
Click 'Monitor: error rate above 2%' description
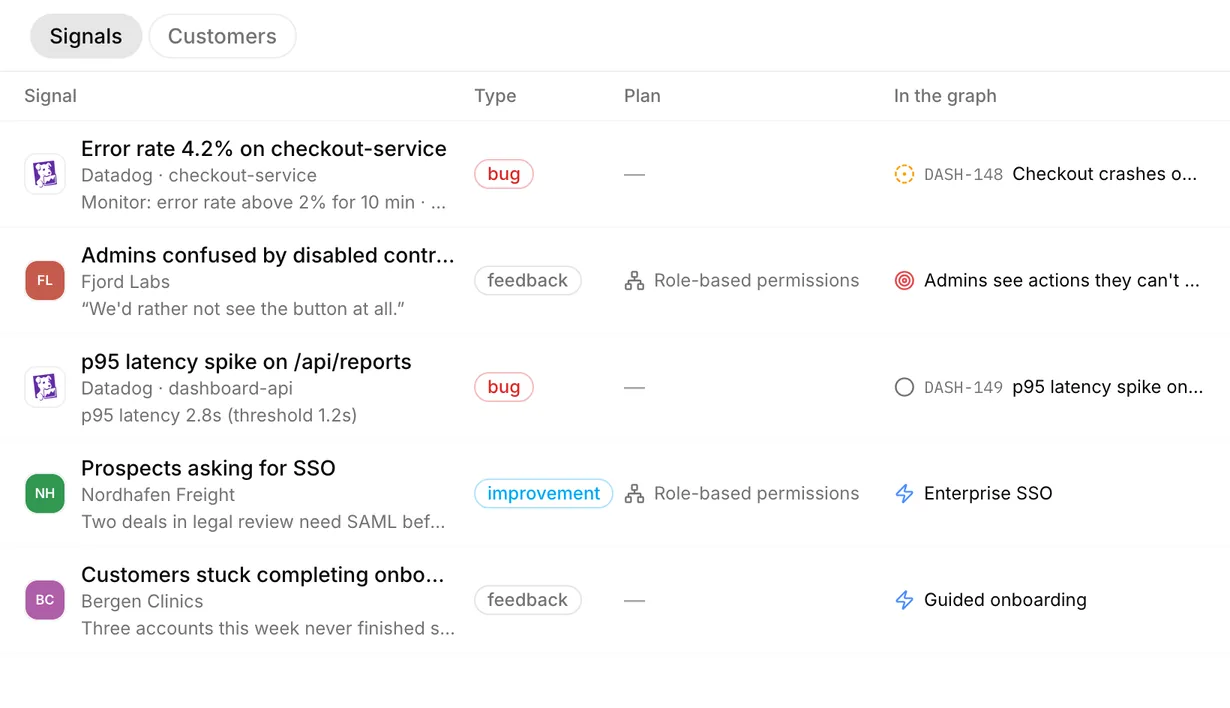coord(264,202)
